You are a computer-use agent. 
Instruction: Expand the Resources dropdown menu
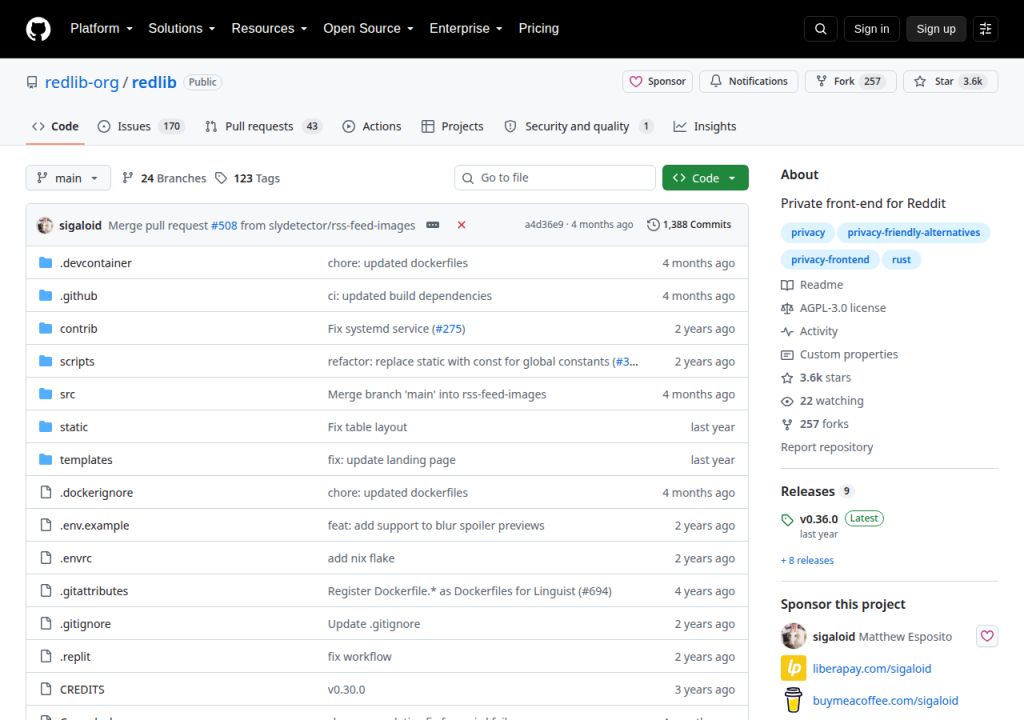pyautogui.click(x=269, y=29)
